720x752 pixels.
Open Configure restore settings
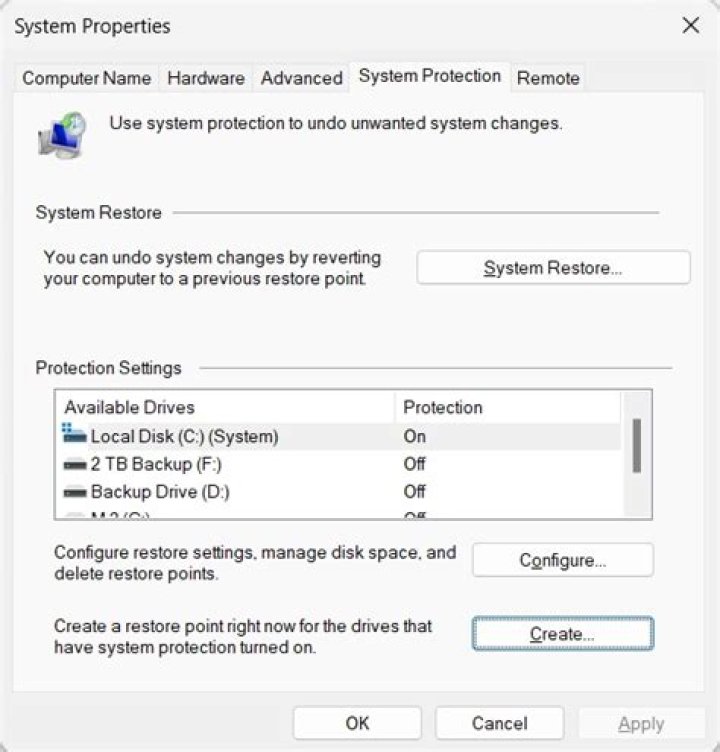pos(562,560)
